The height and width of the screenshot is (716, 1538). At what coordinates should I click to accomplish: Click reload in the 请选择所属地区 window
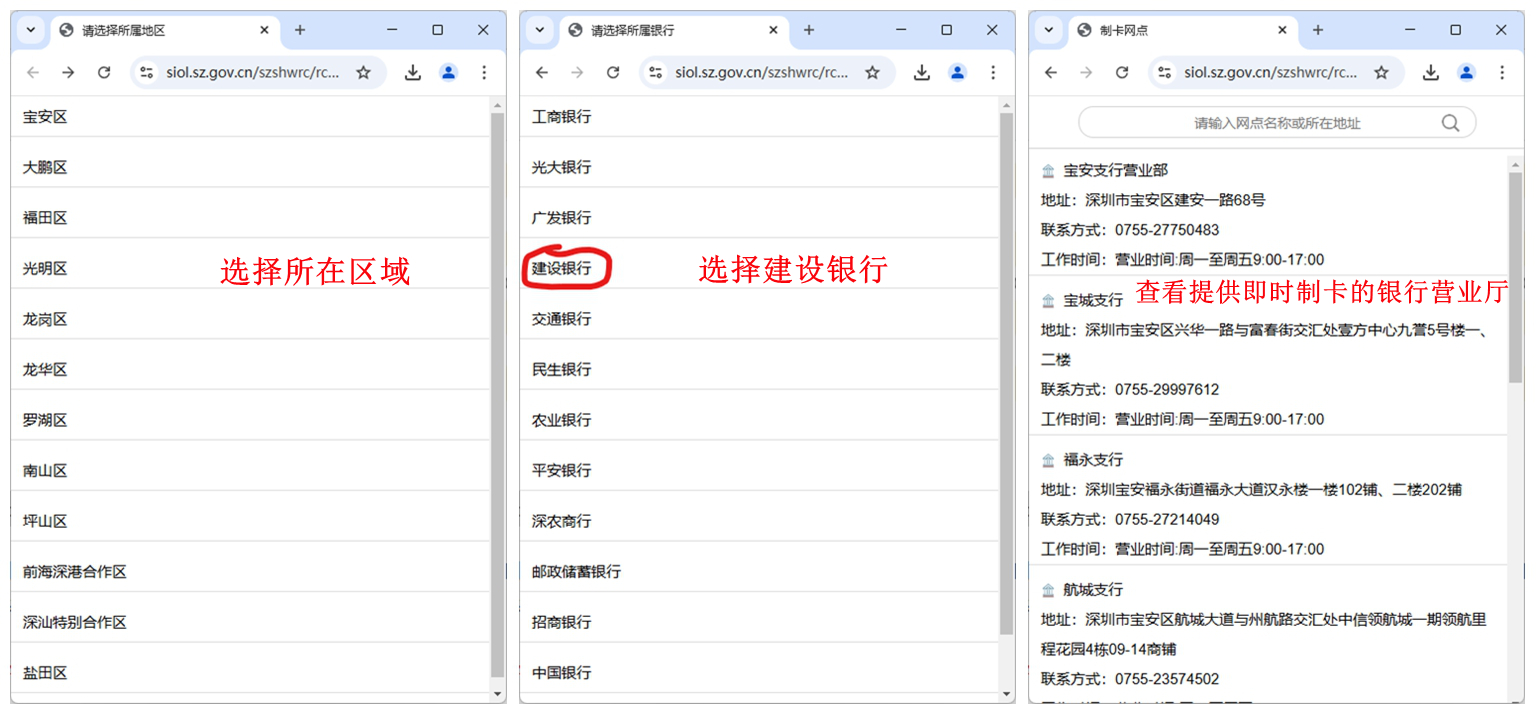104,72
